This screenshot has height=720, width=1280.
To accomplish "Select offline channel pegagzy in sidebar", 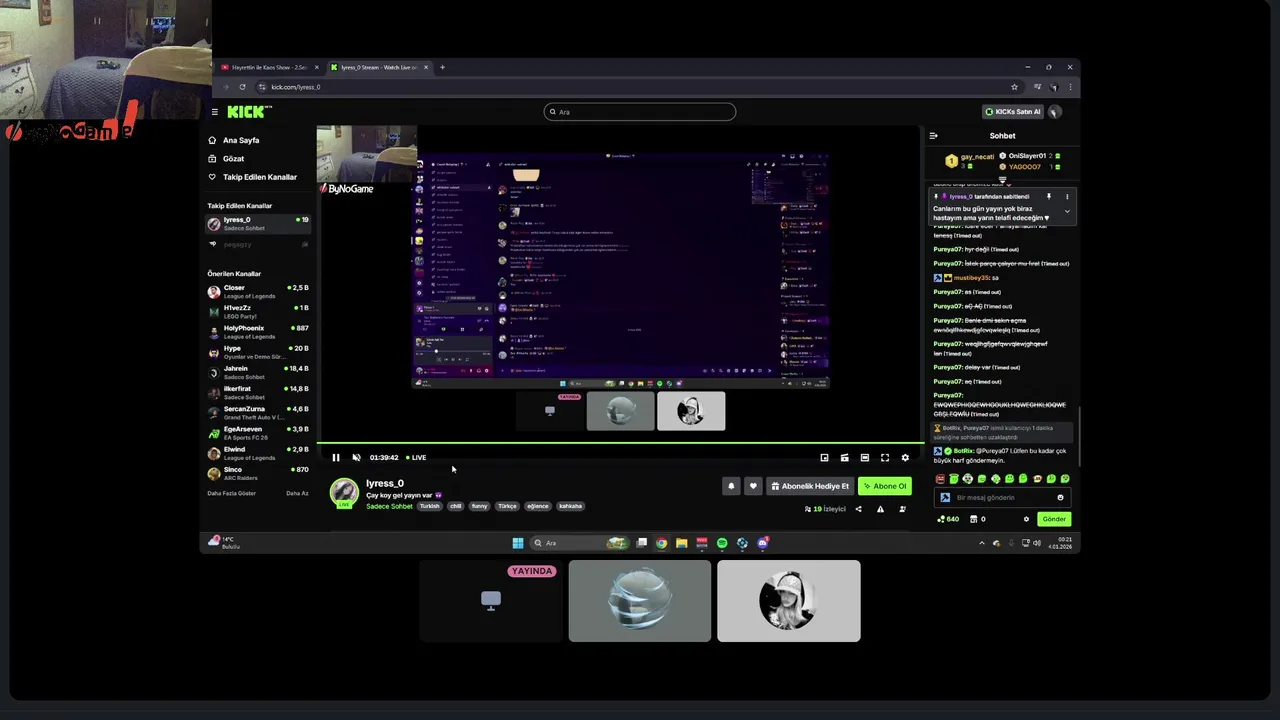I will 258,244.
